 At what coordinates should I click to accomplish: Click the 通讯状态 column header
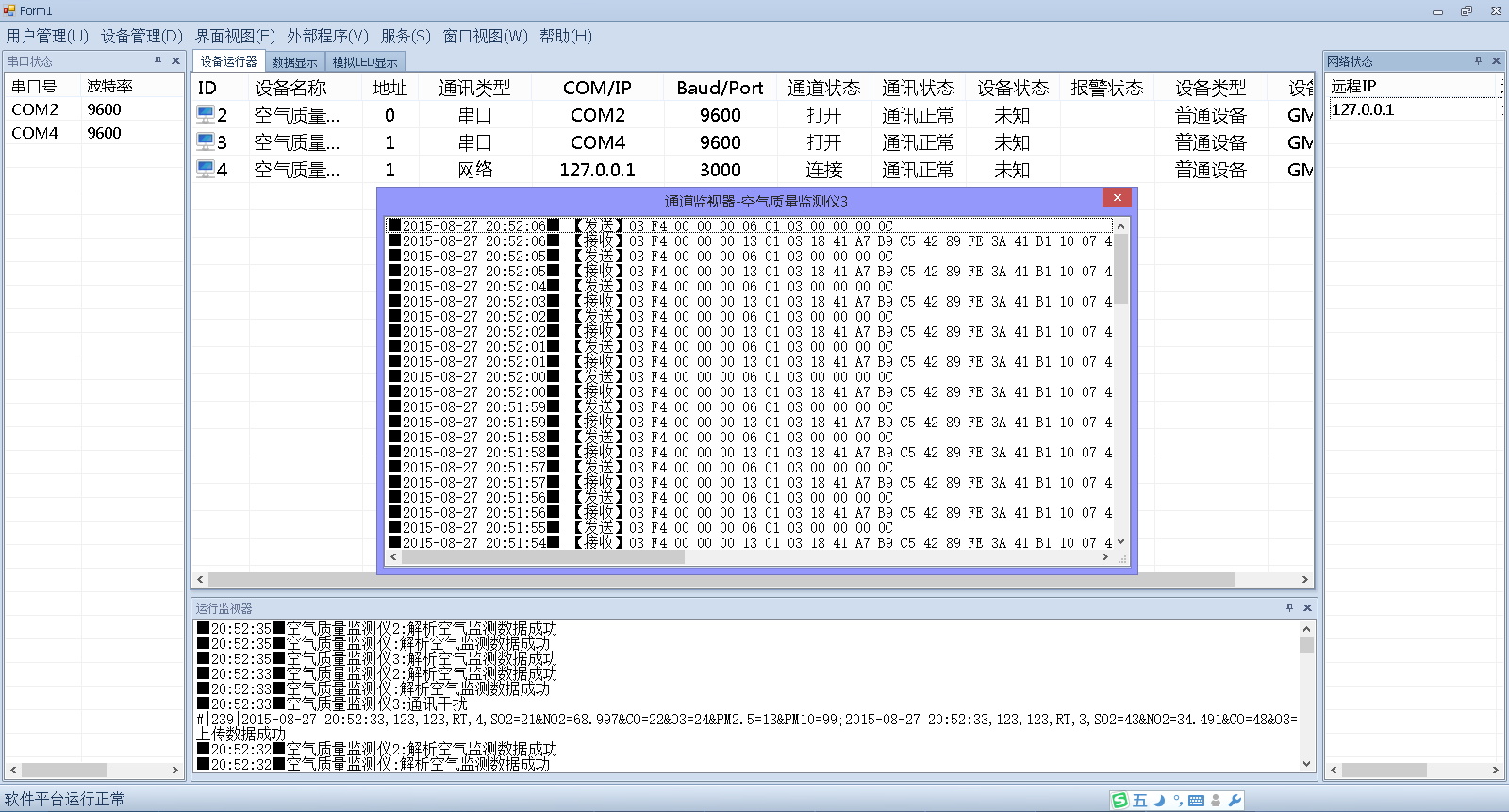point(918,88)
